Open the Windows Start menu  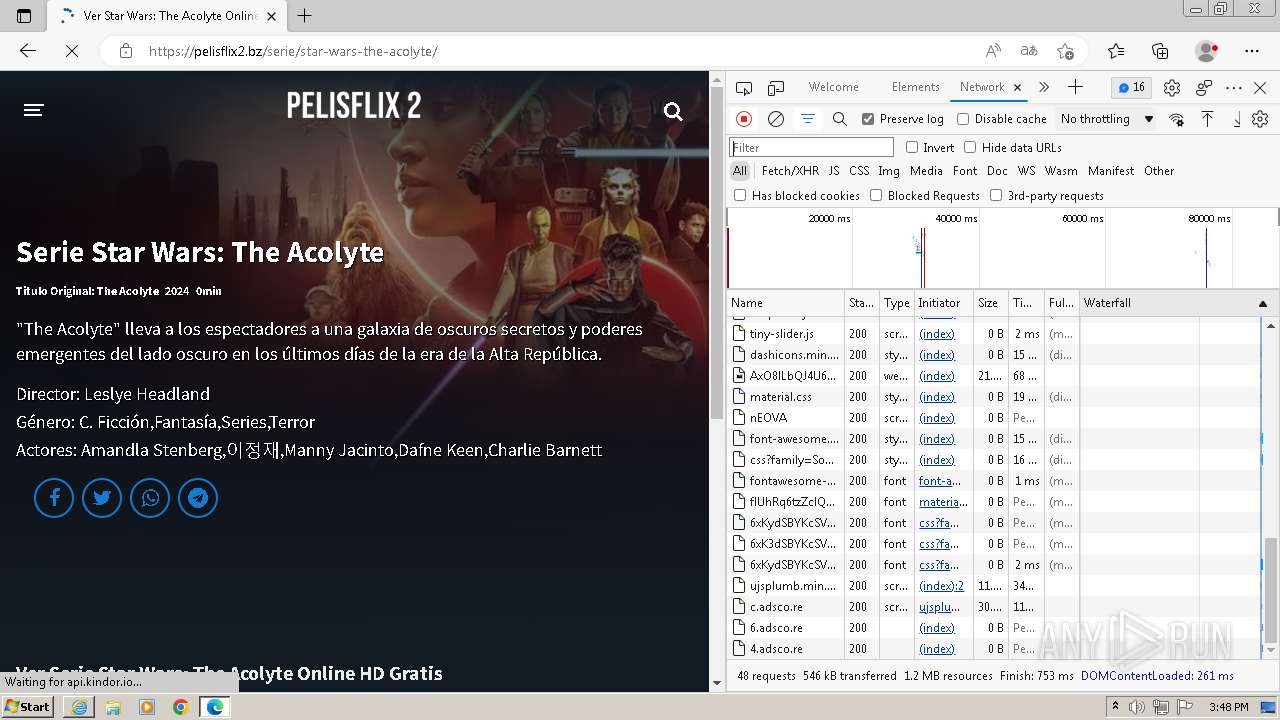27,707
